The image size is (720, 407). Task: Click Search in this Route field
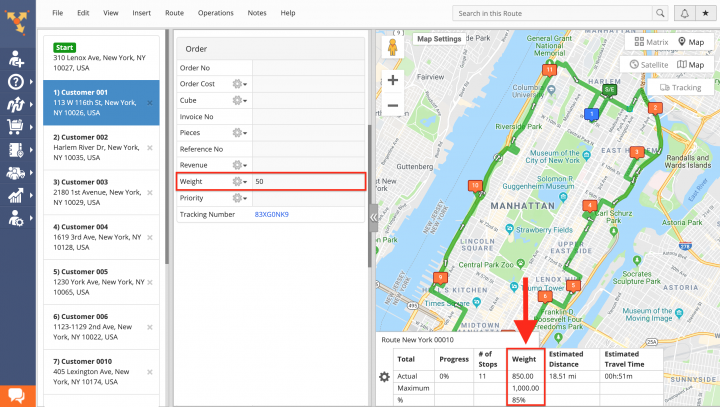[x=552, y=13]
